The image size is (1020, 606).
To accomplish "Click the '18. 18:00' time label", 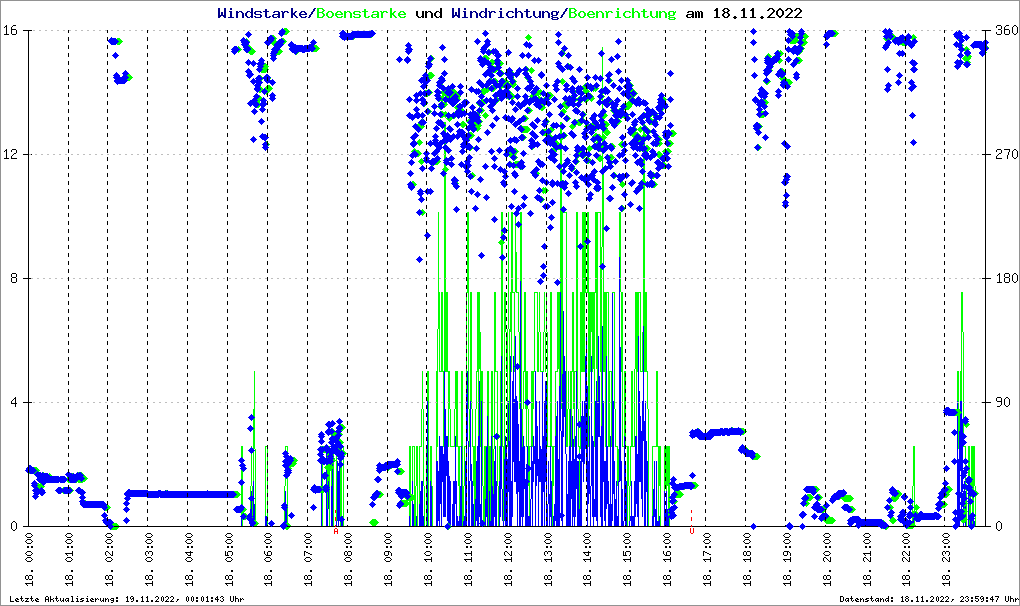I will [x=746, y=559].
